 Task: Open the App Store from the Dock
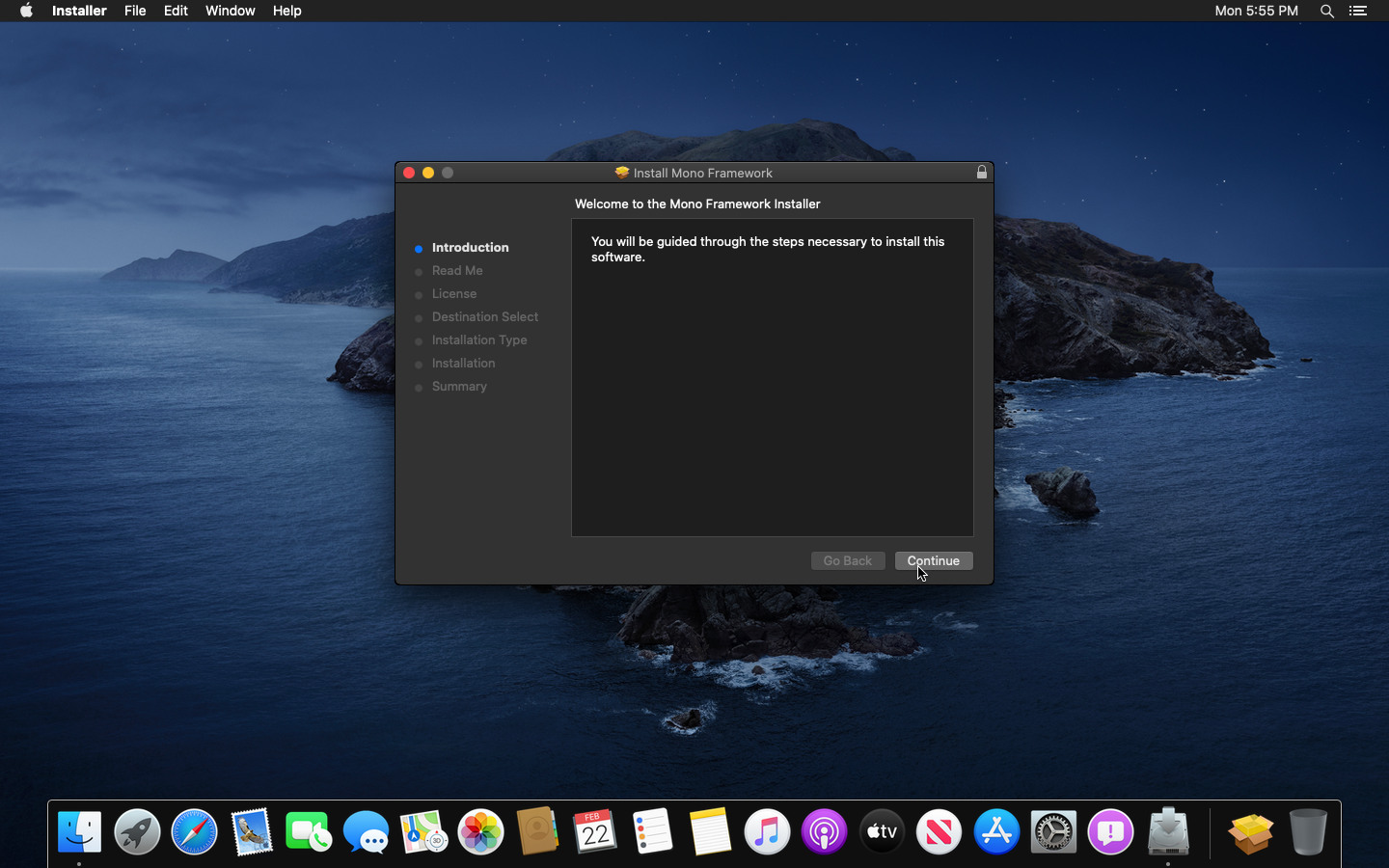996,831
